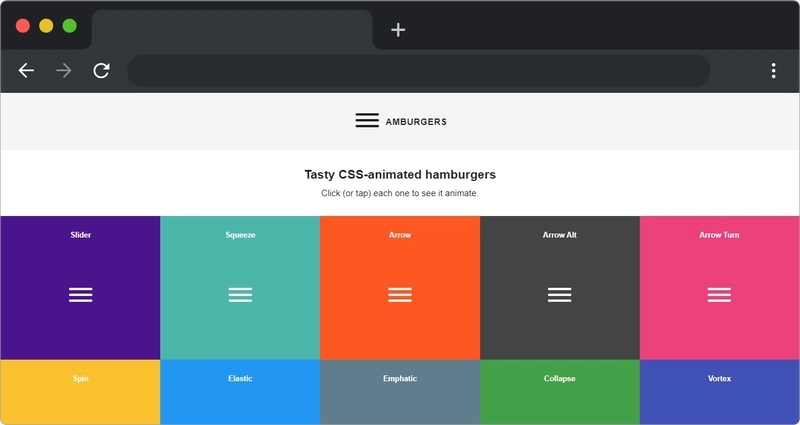Viewport: 800px width, 425px height.
Task: Click the subtitle Click (or tap) each one
Action: pos(400,193)
